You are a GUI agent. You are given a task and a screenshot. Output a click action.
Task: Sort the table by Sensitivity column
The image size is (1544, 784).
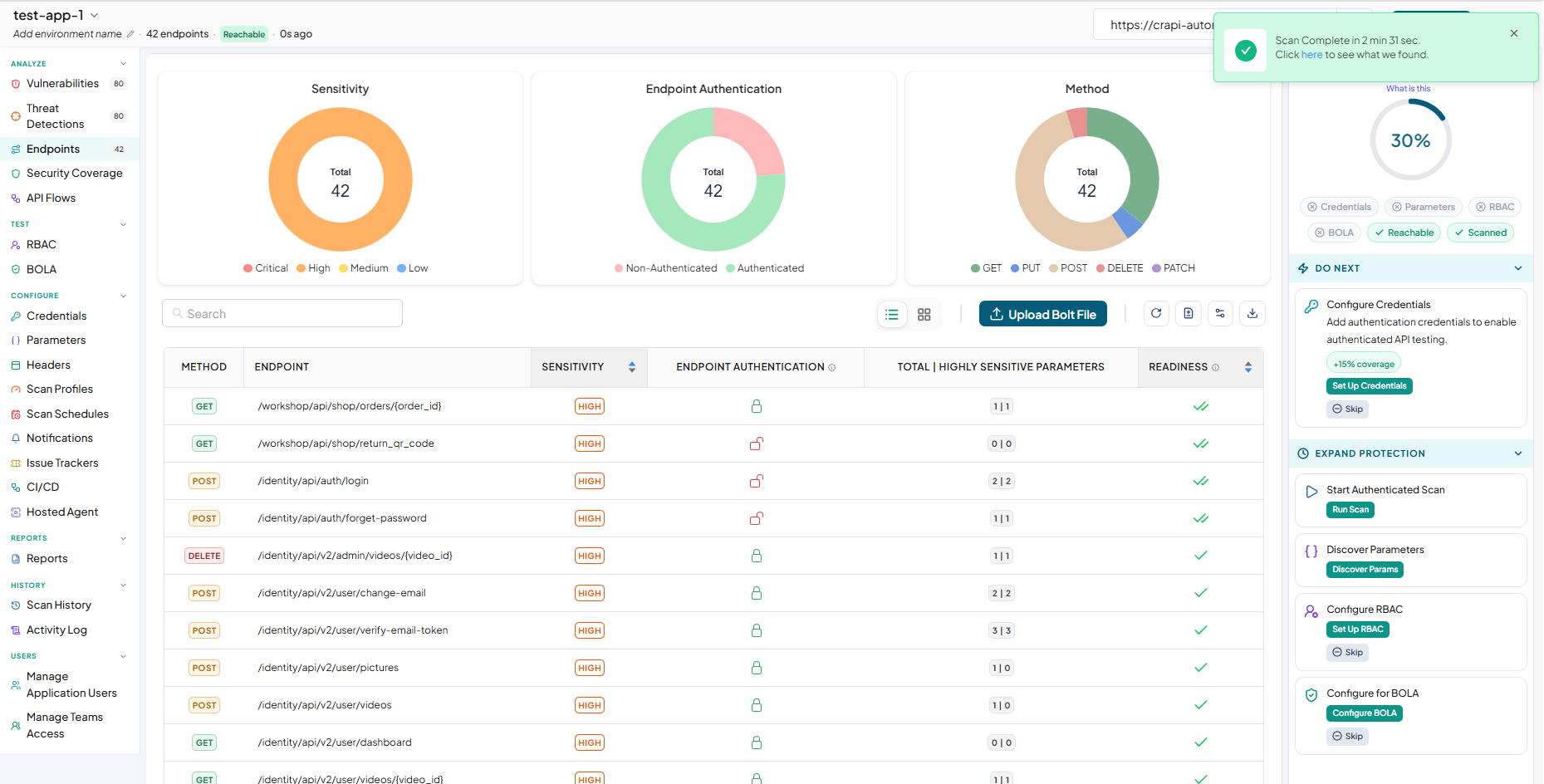632,367
